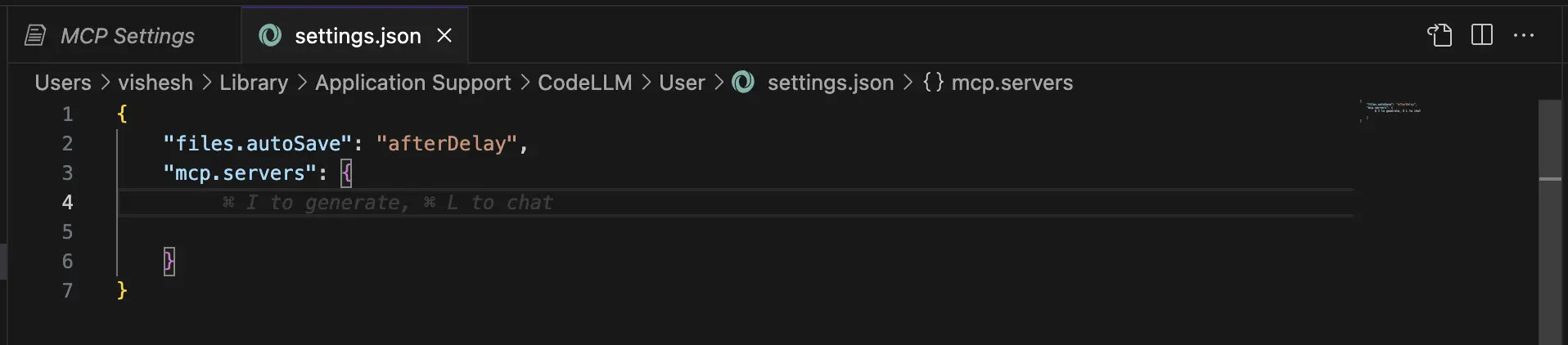Close the settings.json tab
Viewport: 1568px width, 345px height.
pyautogui.click(x=444, y=35)
